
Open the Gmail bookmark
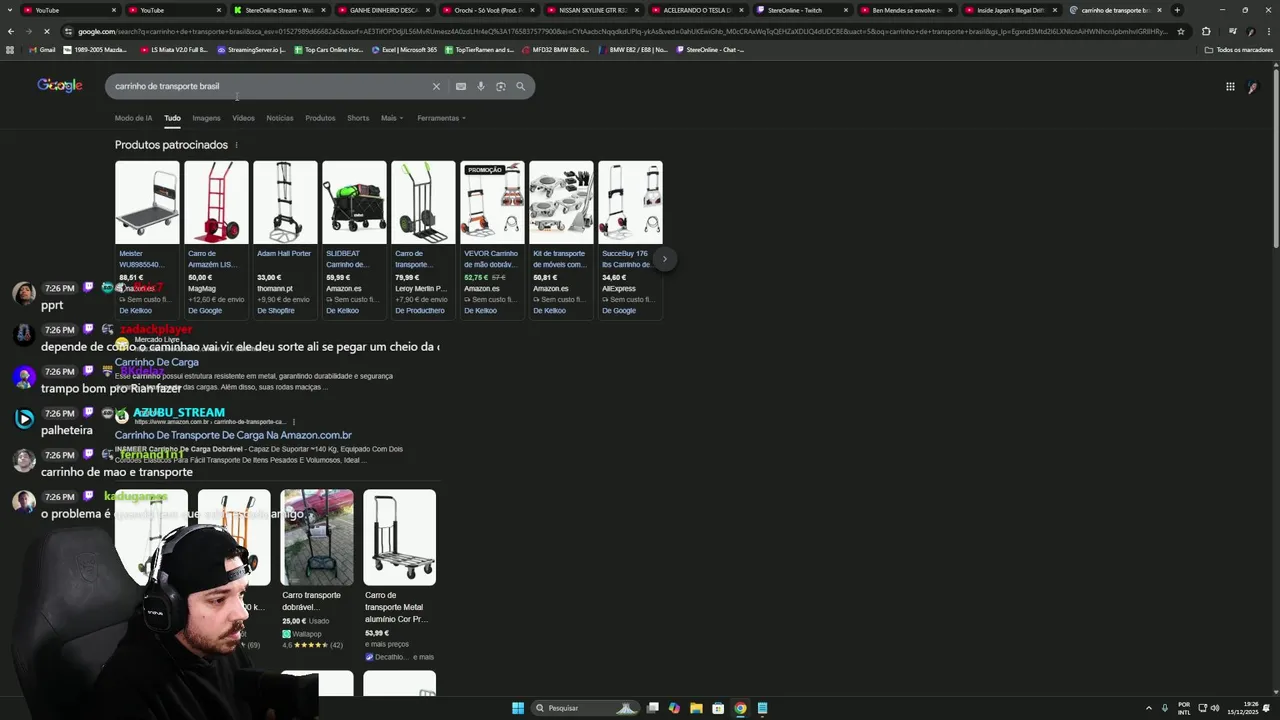coord(41,49)
